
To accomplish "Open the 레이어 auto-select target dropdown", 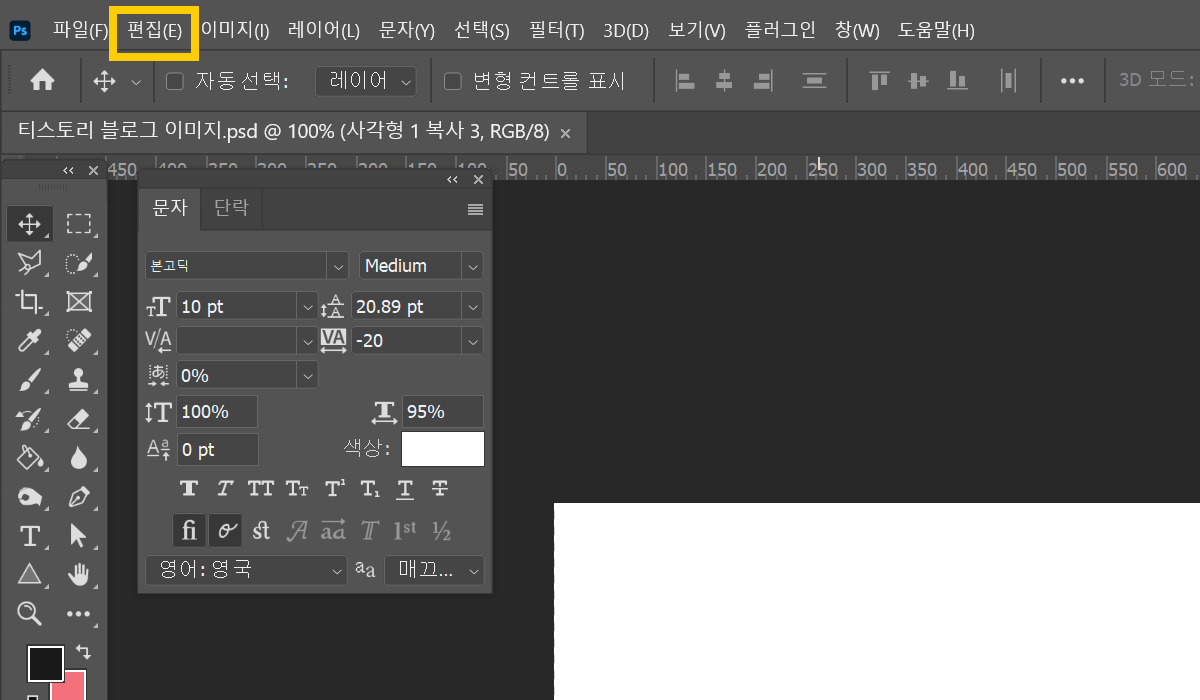I will pos(366,81).
